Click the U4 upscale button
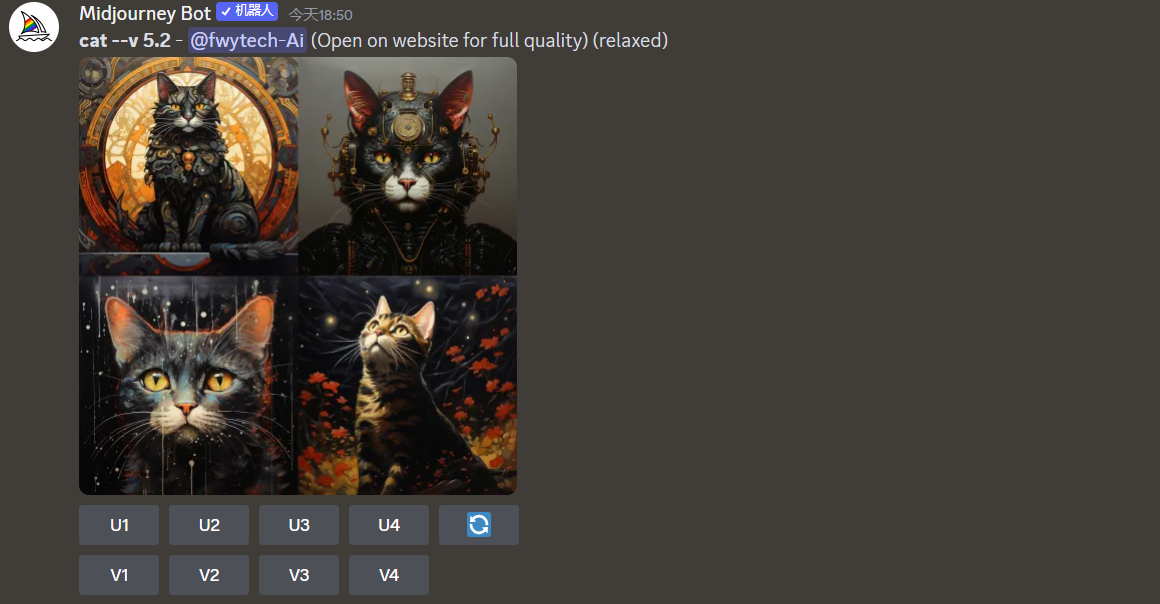Image resolution: width=1160 pixels, height=604 pixels. (x=388, y=525)
